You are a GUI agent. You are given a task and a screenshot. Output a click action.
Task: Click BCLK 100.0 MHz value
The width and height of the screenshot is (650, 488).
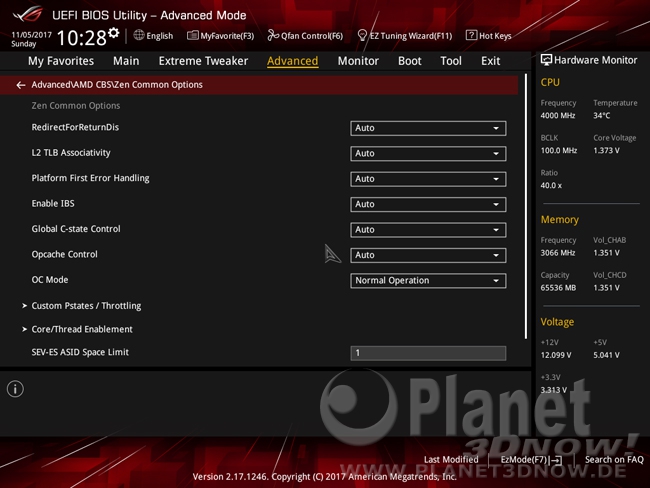pyautogui.click(x=558, y=151)
